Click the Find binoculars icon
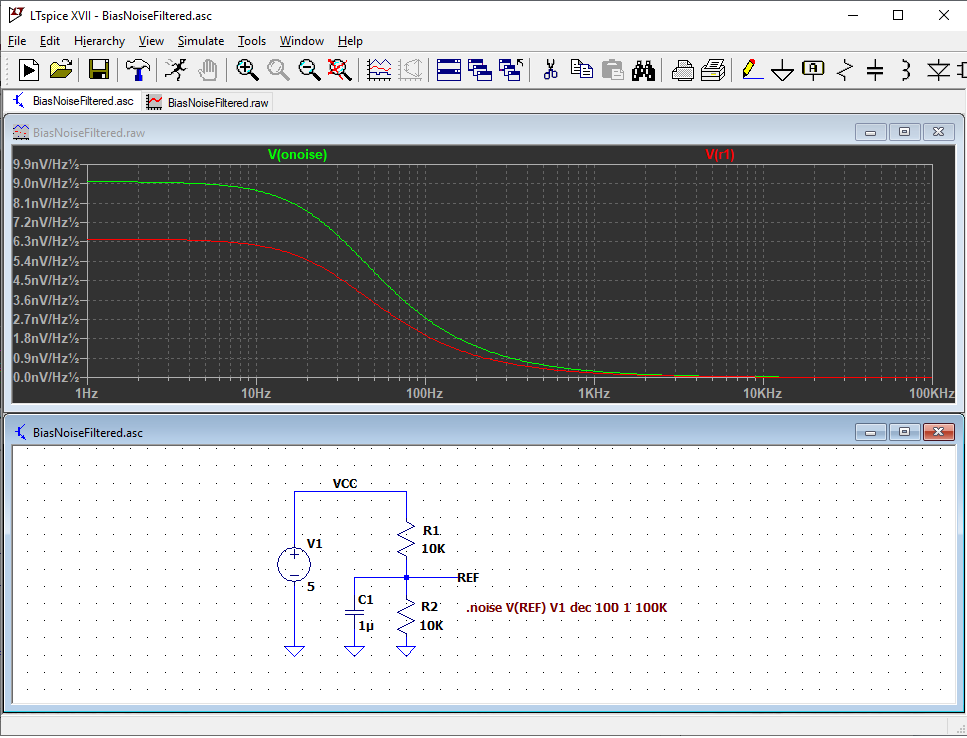The width and height of the screenshot is (967, 738). [643, 69]
